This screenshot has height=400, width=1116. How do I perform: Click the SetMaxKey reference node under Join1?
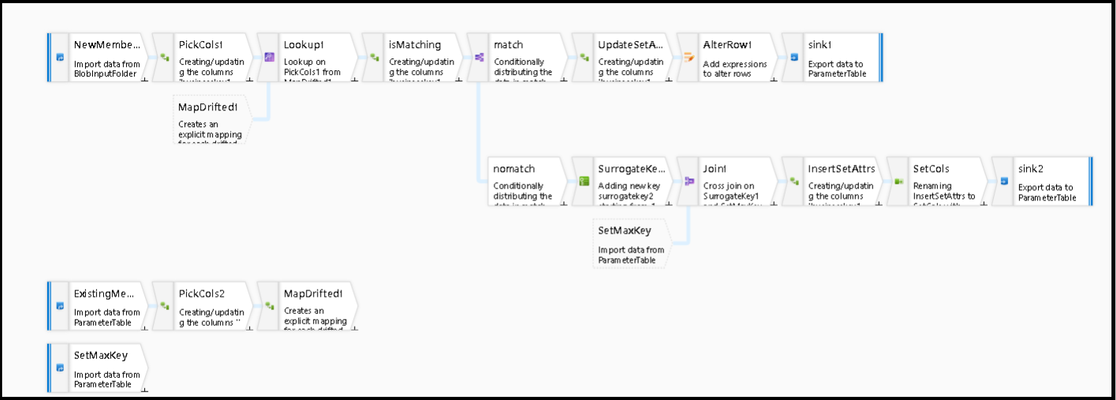[x=630, y=243]
